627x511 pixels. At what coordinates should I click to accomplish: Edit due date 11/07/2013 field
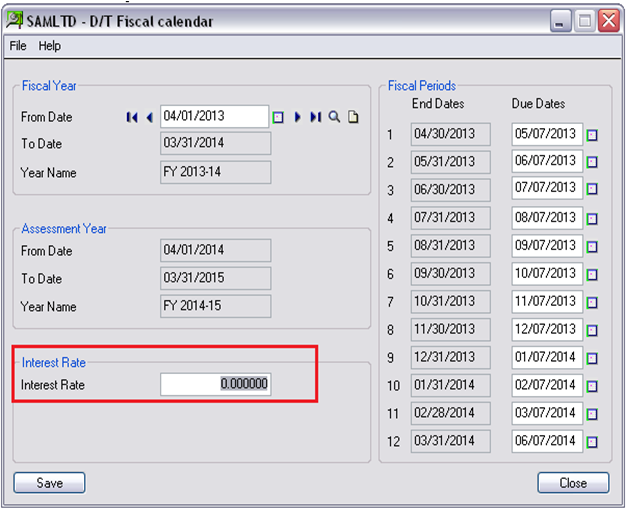click(x=547, y=302)
